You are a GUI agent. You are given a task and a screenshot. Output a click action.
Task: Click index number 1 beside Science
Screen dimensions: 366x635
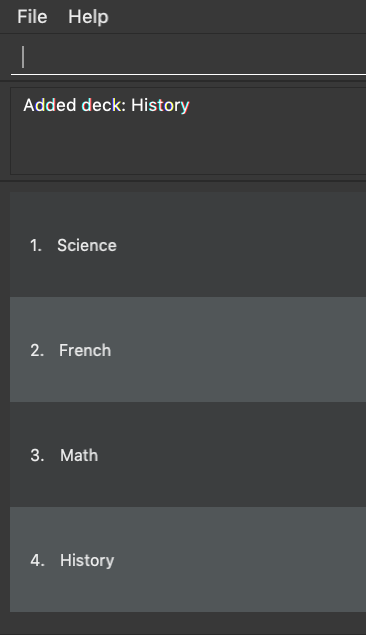pyautogui.click(x=36, y=245)
